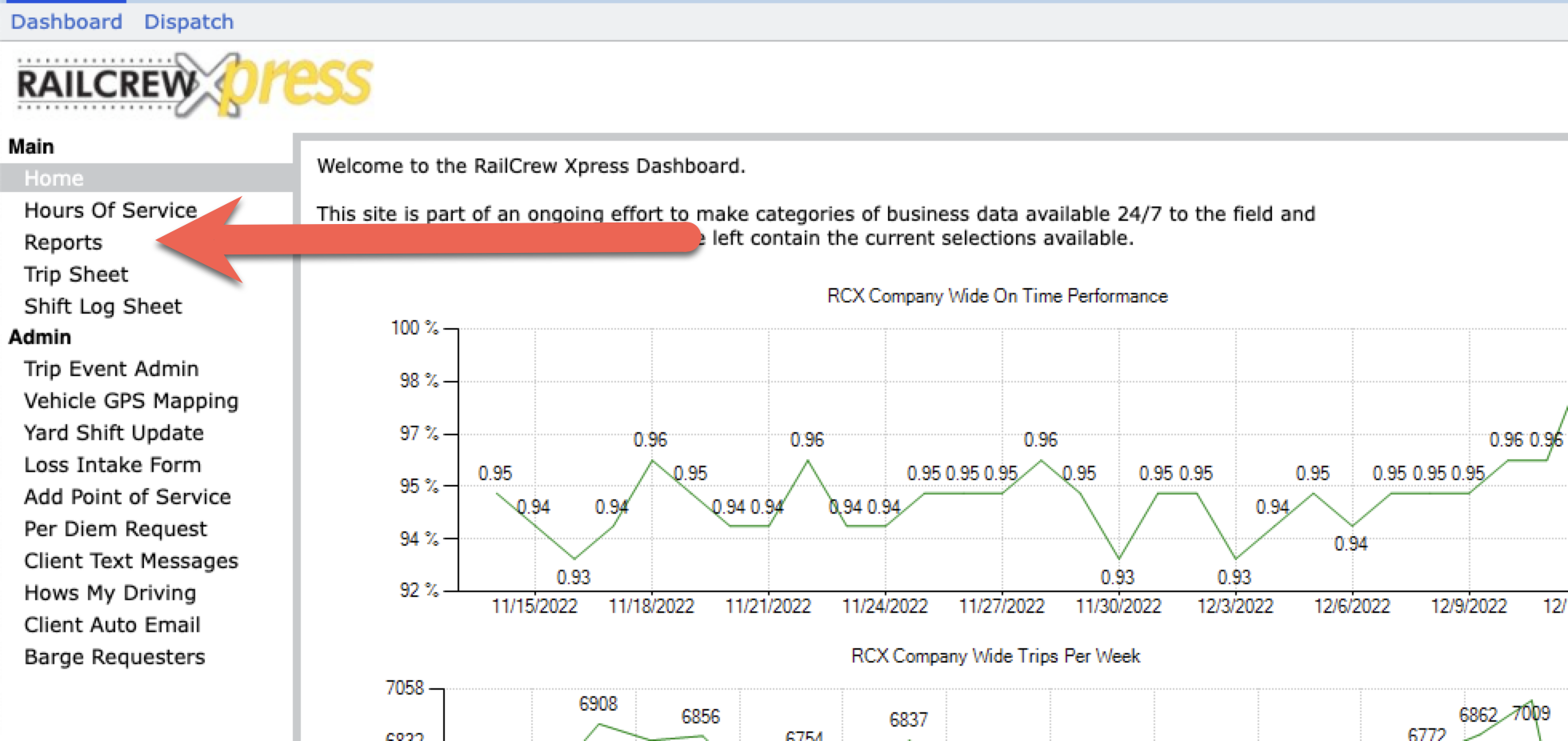
Task: Click the 97 % axis label
Action: point(419,433)
